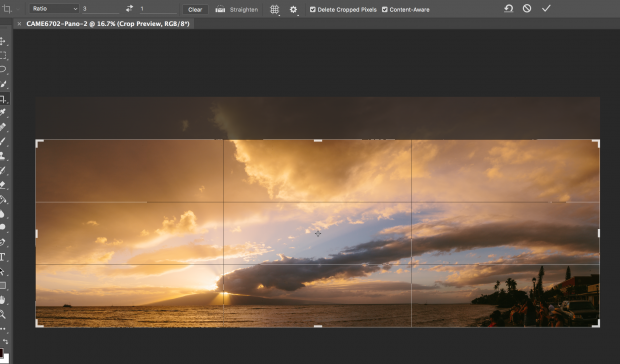Select the Eraser tool
The height and width of the screenshot is (364, 620).
(x=3, y=185)
